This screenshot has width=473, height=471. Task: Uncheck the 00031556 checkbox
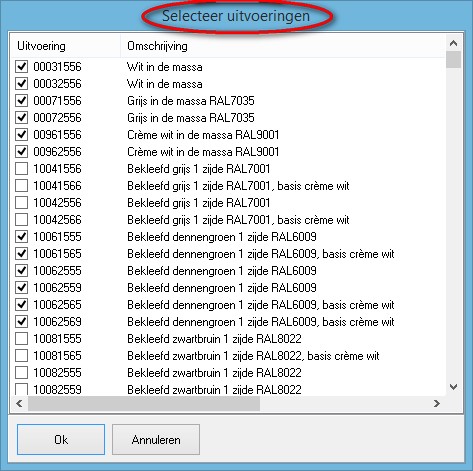click(x=22, y=66)
